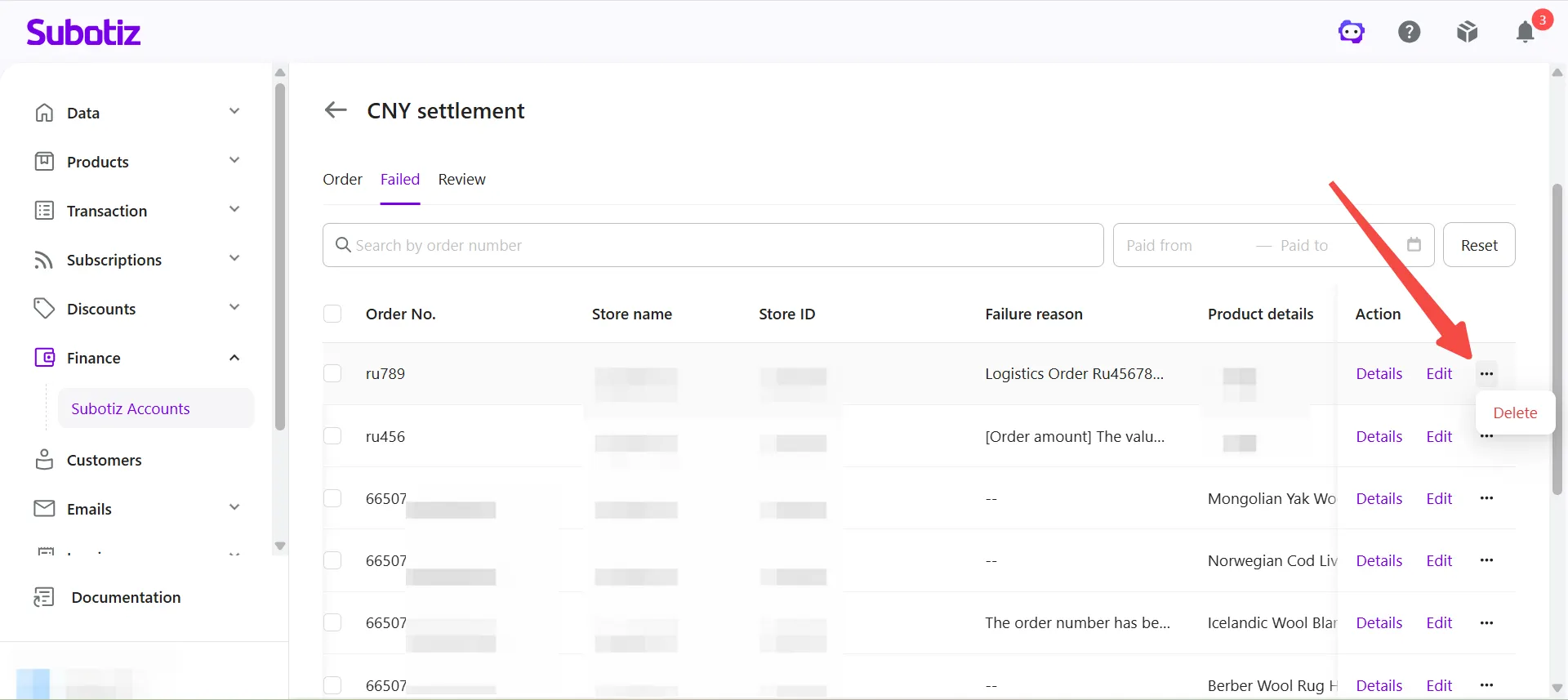This screenshot has height=700, width=1568.
Task: Click the Documentation icon in sidebar
Action: (44, 597)
